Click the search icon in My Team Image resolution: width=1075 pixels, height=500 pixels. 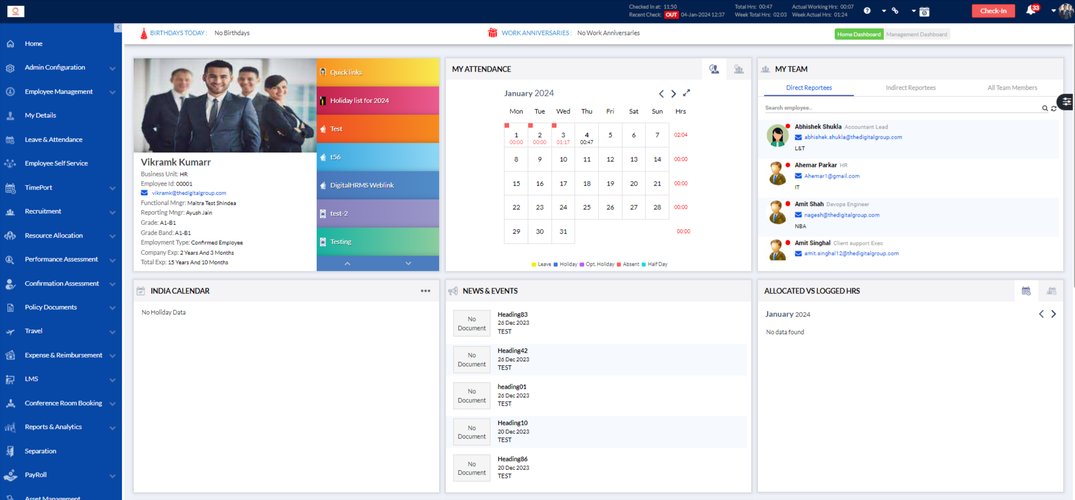[x=1045, y=108]
